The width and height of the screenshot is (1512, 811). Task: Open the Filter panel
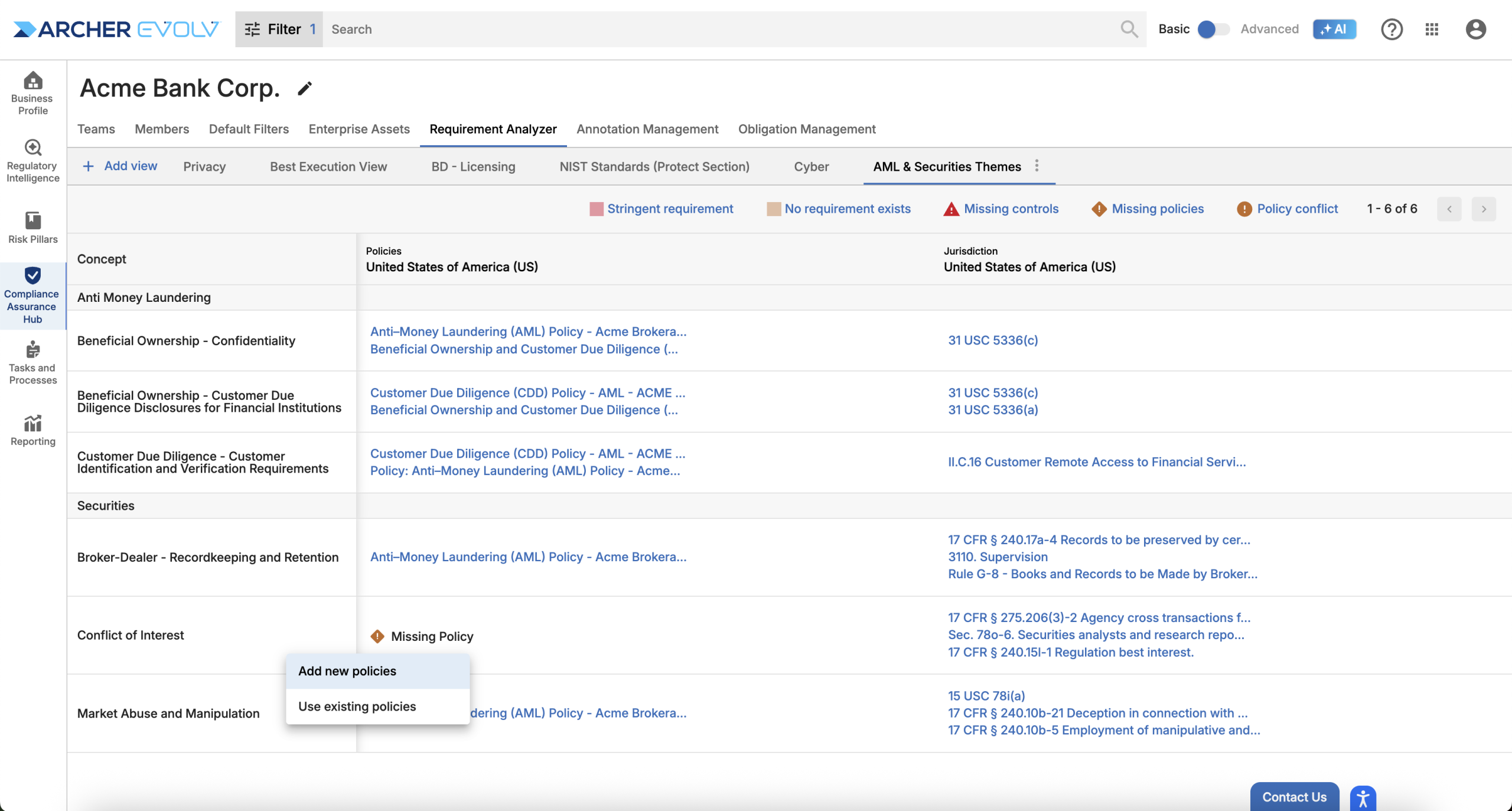[279, 29]
